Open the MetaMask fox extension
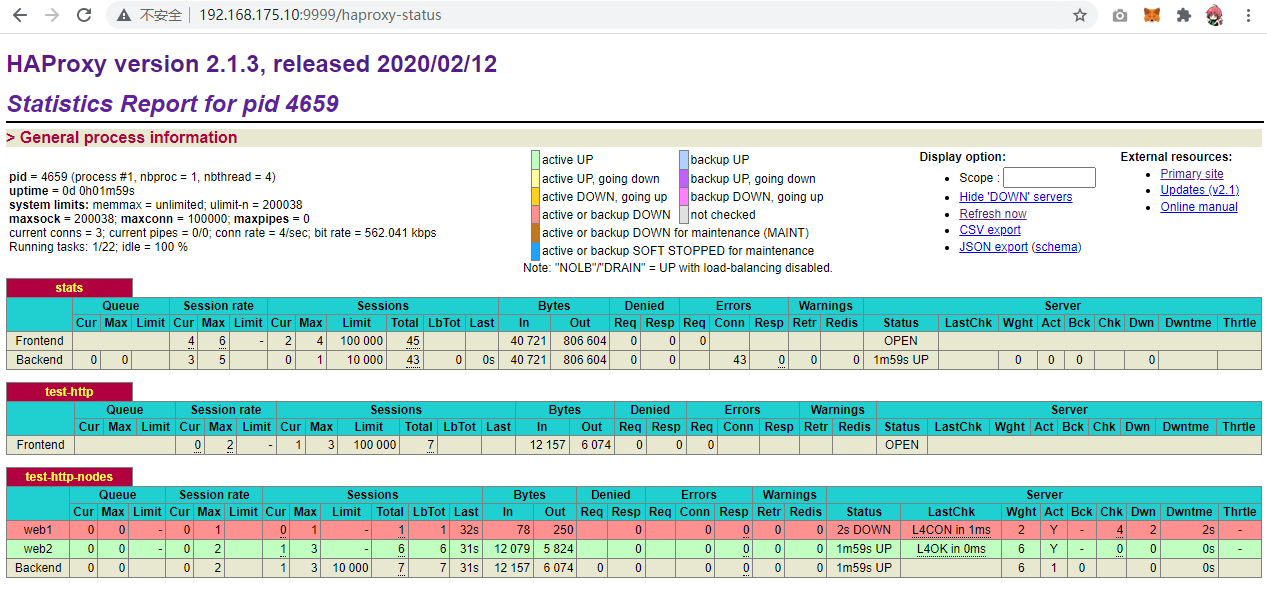Viewport: 1267px width, 598px height. point(1152,16)
